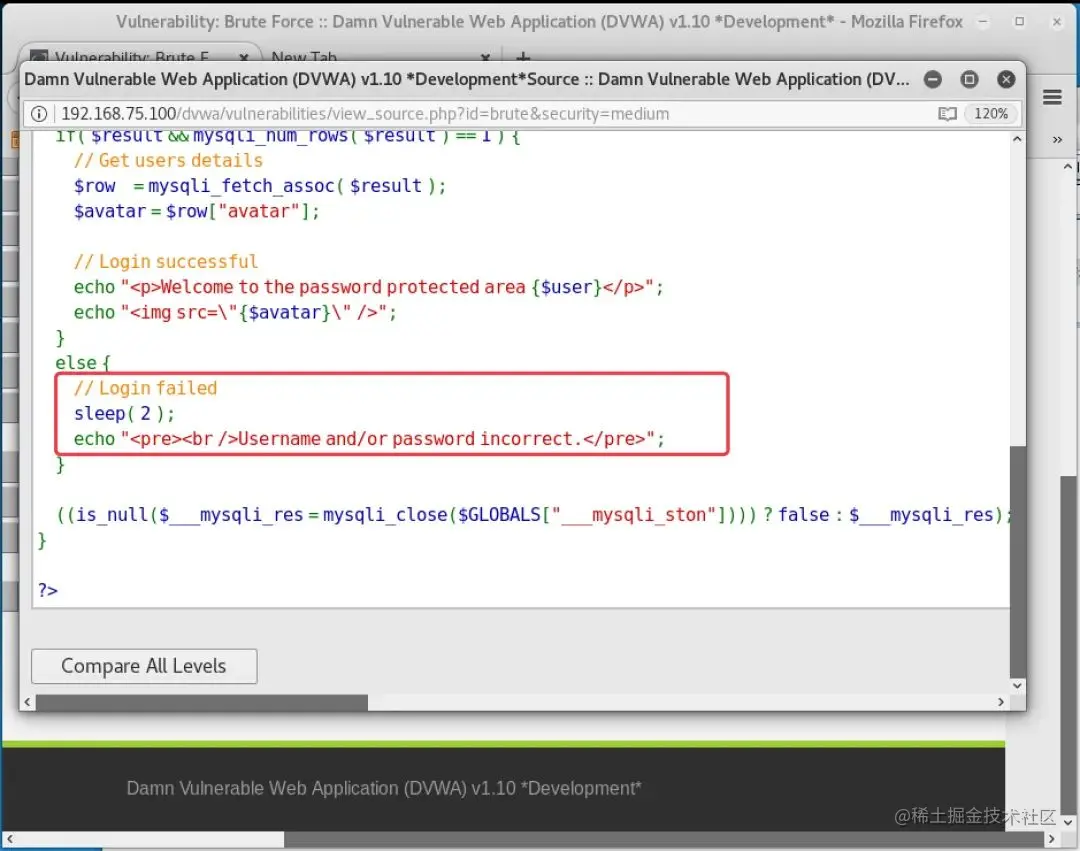This screenshot has width=1080, height=851.
Task: Click main window horizontal scrollbar left arrow
Action: pos(10,839)
